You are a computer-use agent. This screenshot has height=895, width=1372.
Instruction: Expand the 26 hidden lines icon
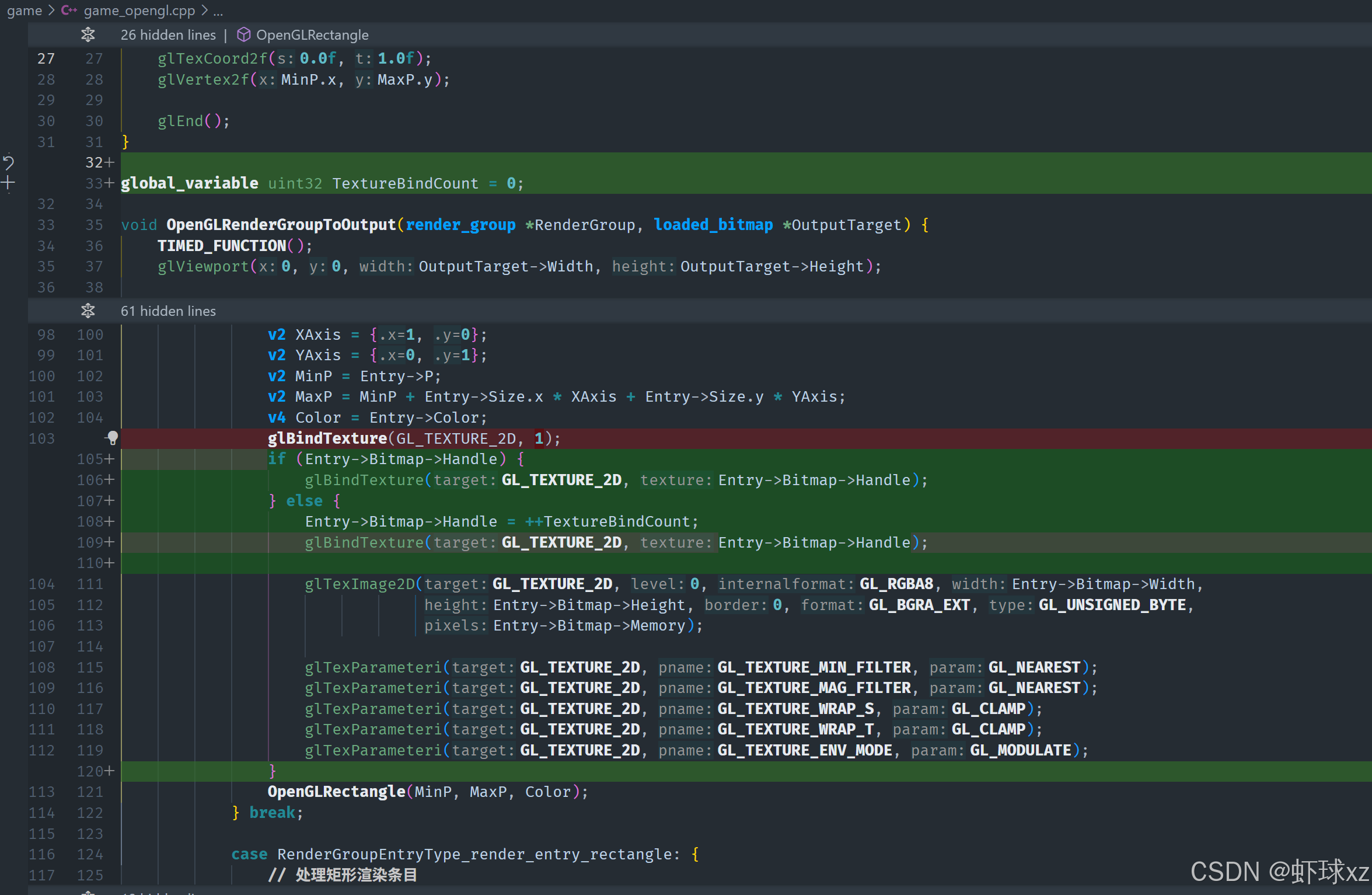pos(88,35)
